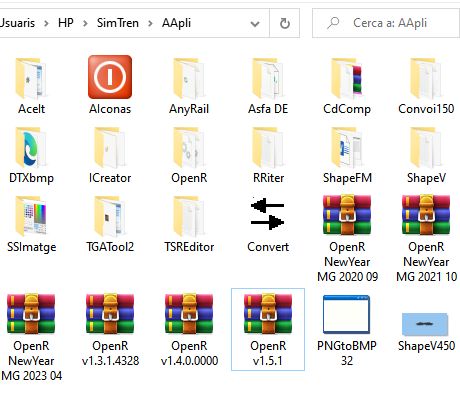This screenshot has height=396, width=460.
Task: Refresh the AApli folder view
Action: coord(285,23)
